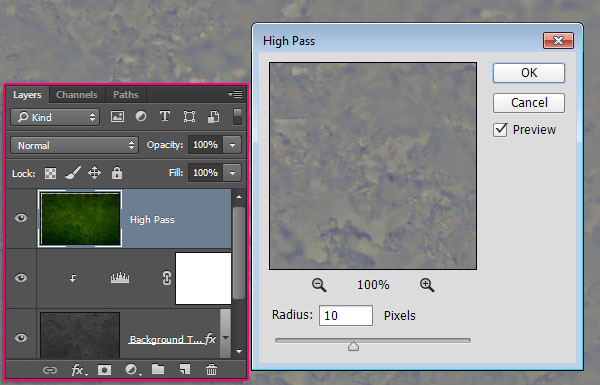This screenshot has height=385, width=600.
Task: Open the Fill slider dropdown arrow
Action: (232, 173)
